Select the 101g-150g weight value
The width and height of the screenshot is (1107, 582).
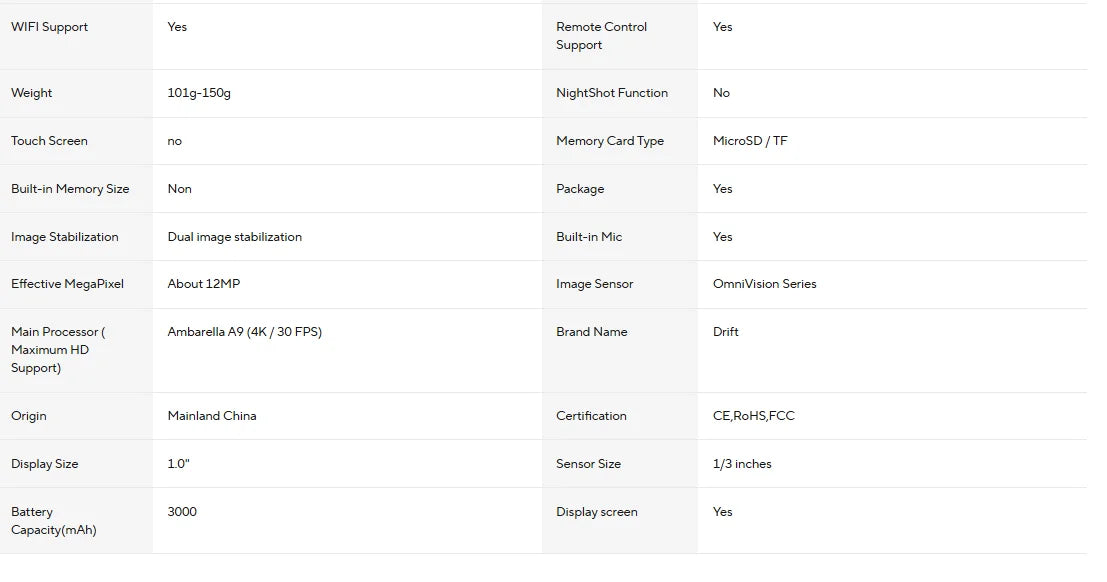coord(199,93)
